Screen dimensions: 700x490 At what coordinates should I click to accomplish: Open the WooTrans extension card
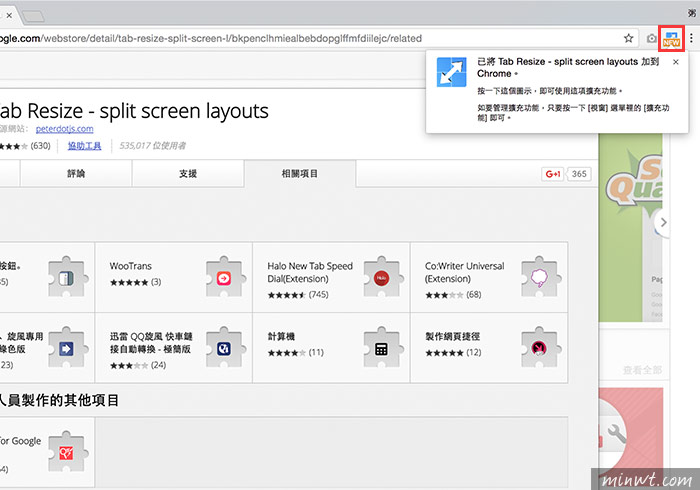[x=174, y=277]
